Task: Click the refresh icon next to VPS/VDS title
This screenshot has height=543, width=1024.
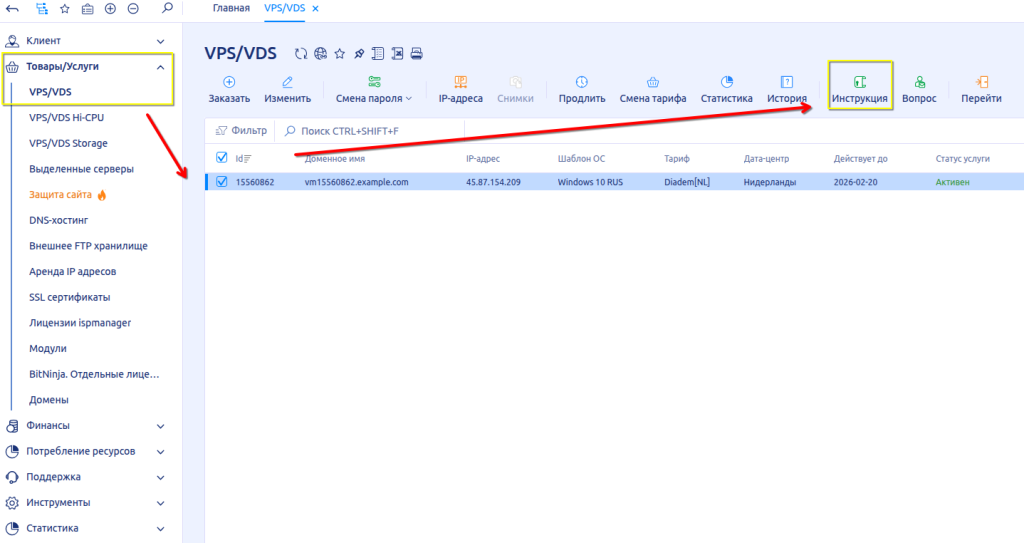Action: (x=301, y=53)
